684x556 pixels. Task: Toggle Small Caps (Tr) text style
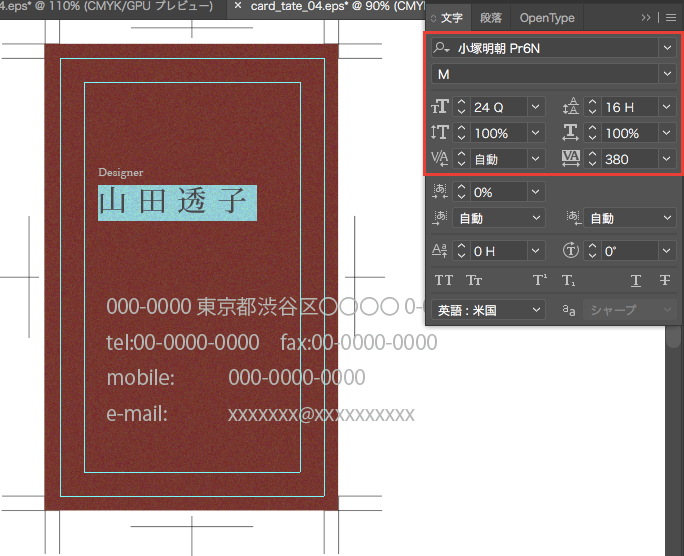pyautogui.click(x=474, y=281)
